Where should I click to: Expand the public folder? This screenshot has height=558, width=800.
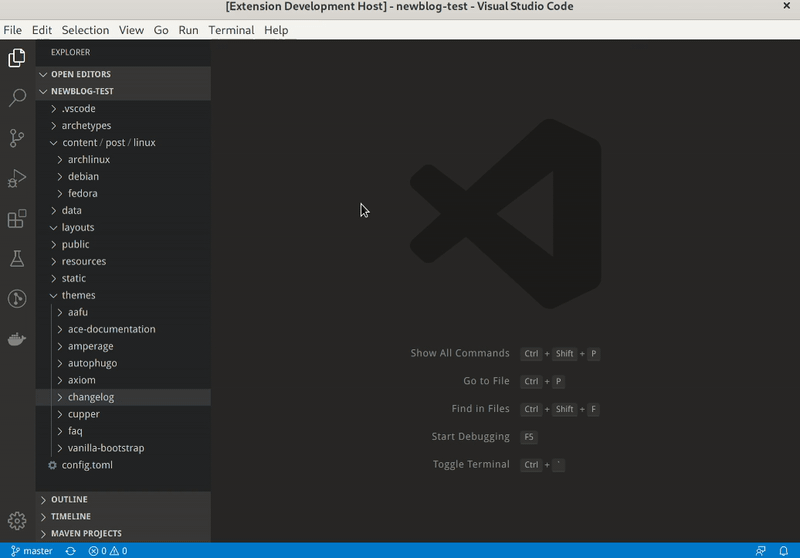click(x=123, y=244)
